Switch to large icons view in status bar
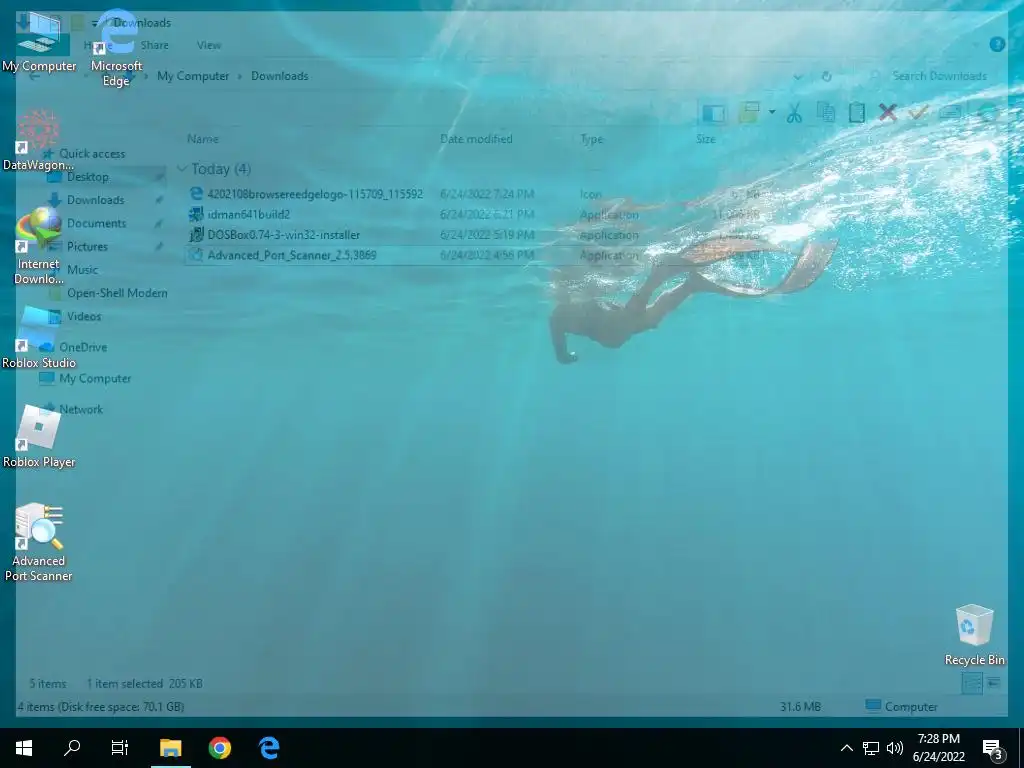This screenshot has width=1024, height=768. pos(993,683)
